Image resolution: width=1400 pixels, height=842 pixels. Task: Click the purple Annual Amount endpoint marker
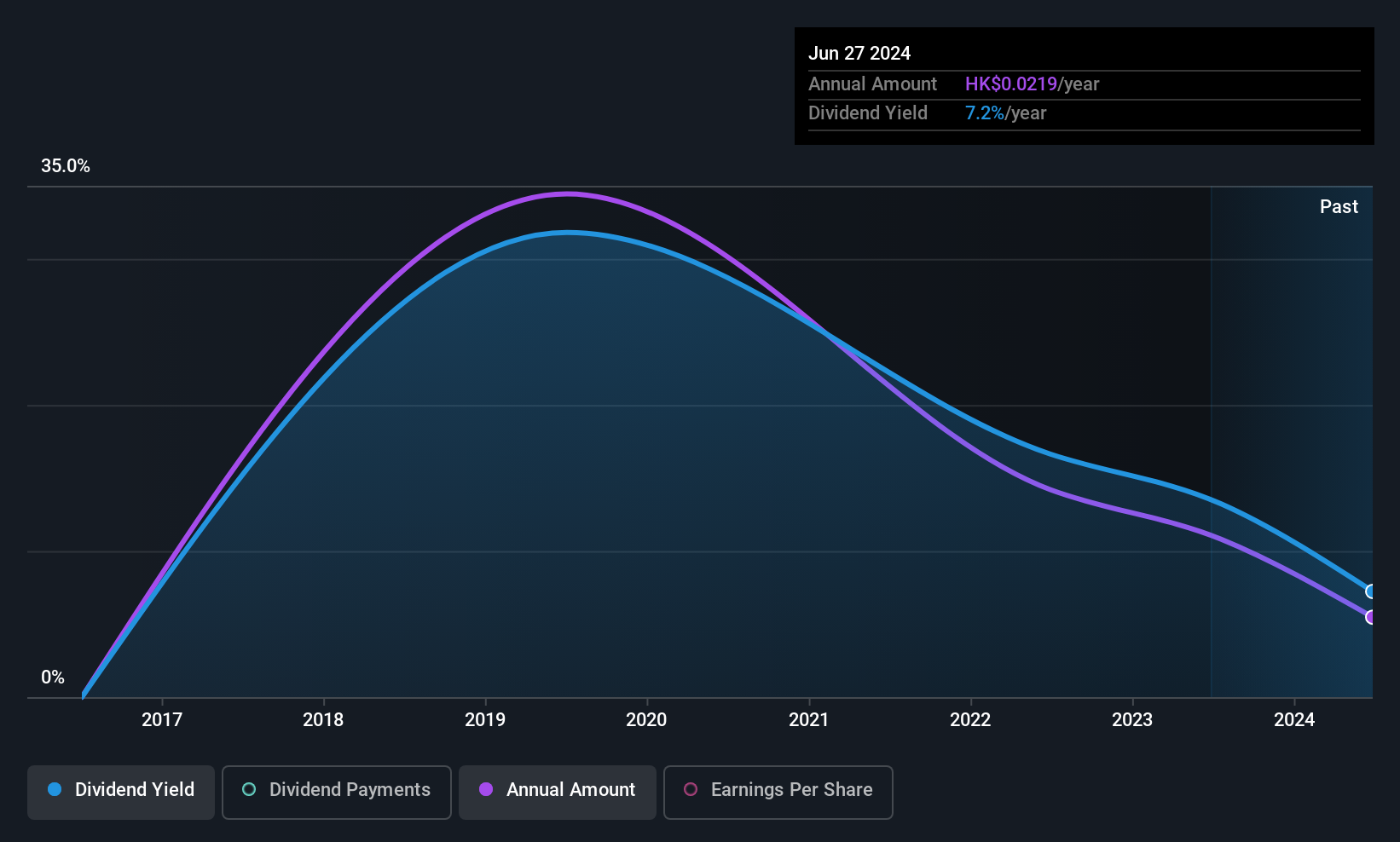1371,617
